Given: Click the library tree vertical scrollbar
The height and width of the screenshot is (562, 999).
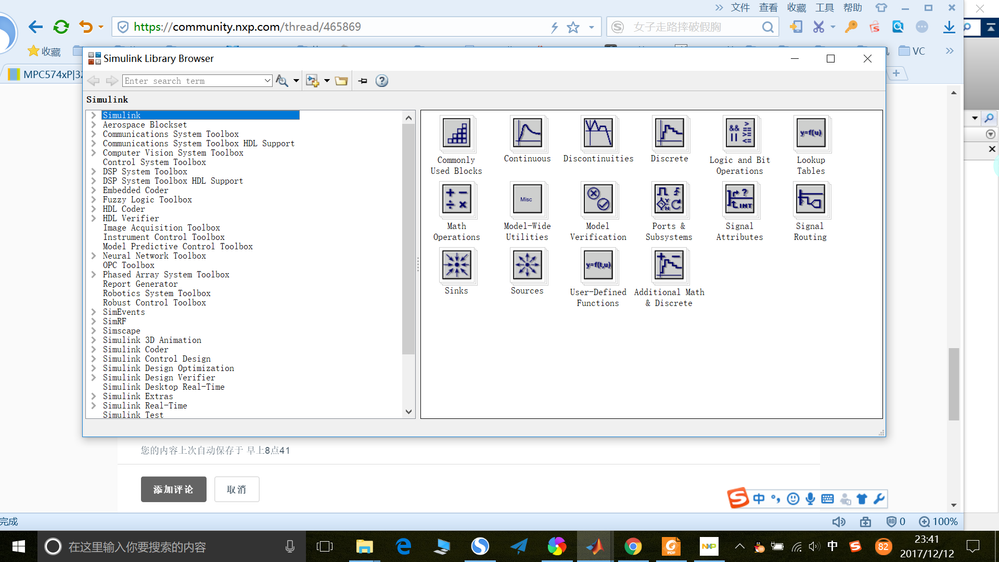Looking at the screenshot, I should (408, 239).
